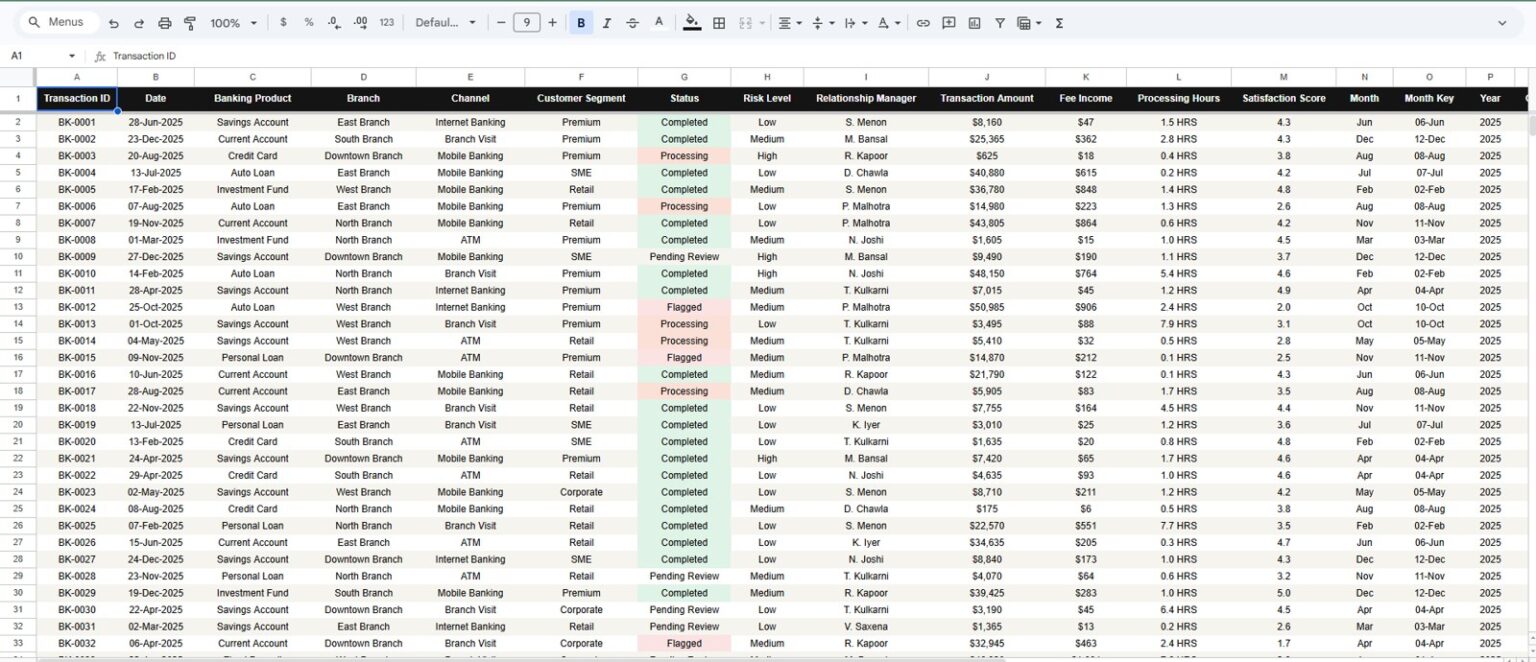Print the spreadsheet
Image resolution: width=1536 pixels, height=662 pixels.
click(x=165, y=23)
